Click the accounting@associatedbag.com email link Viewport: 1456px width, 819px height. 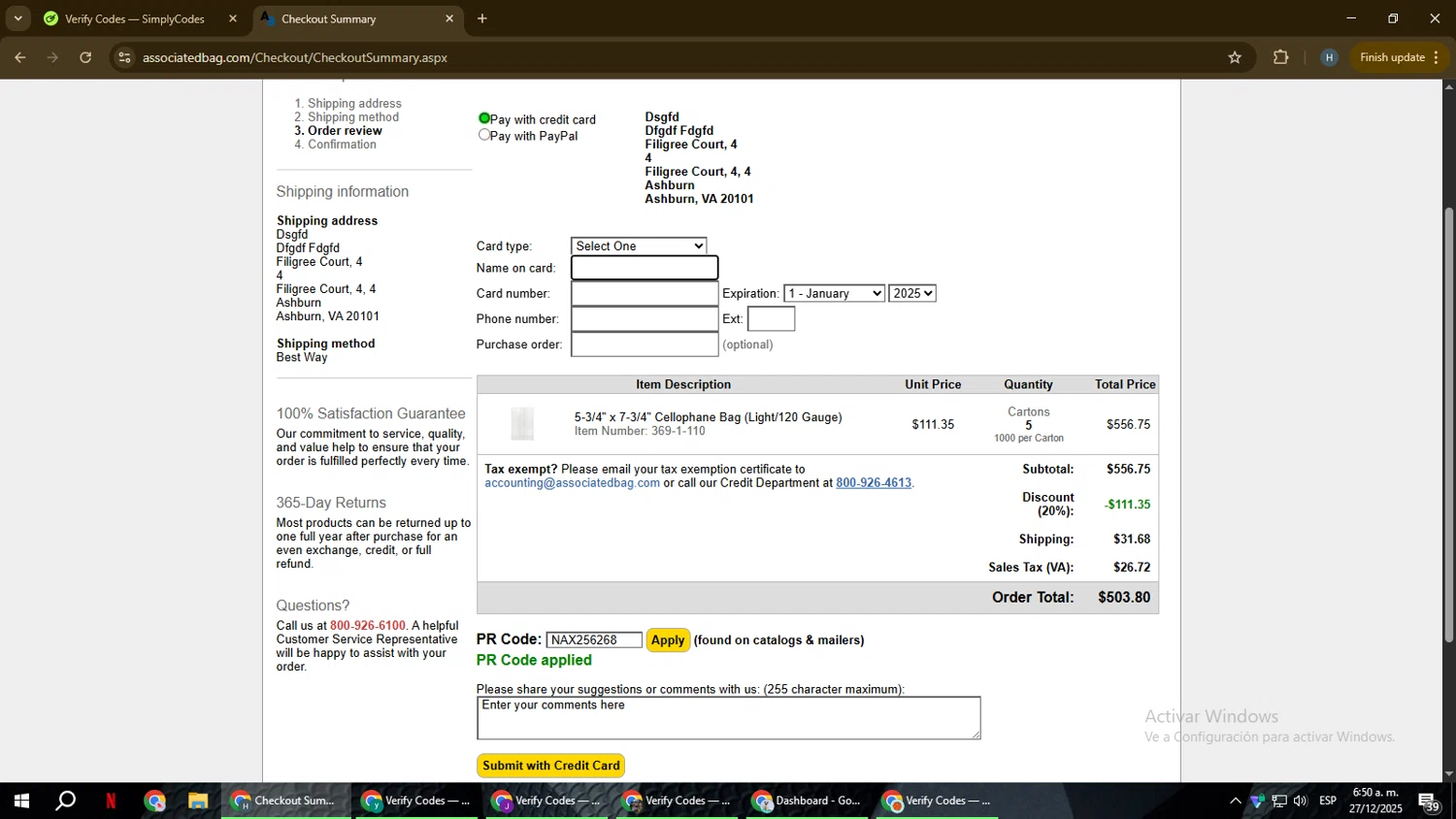coord(572,483)
